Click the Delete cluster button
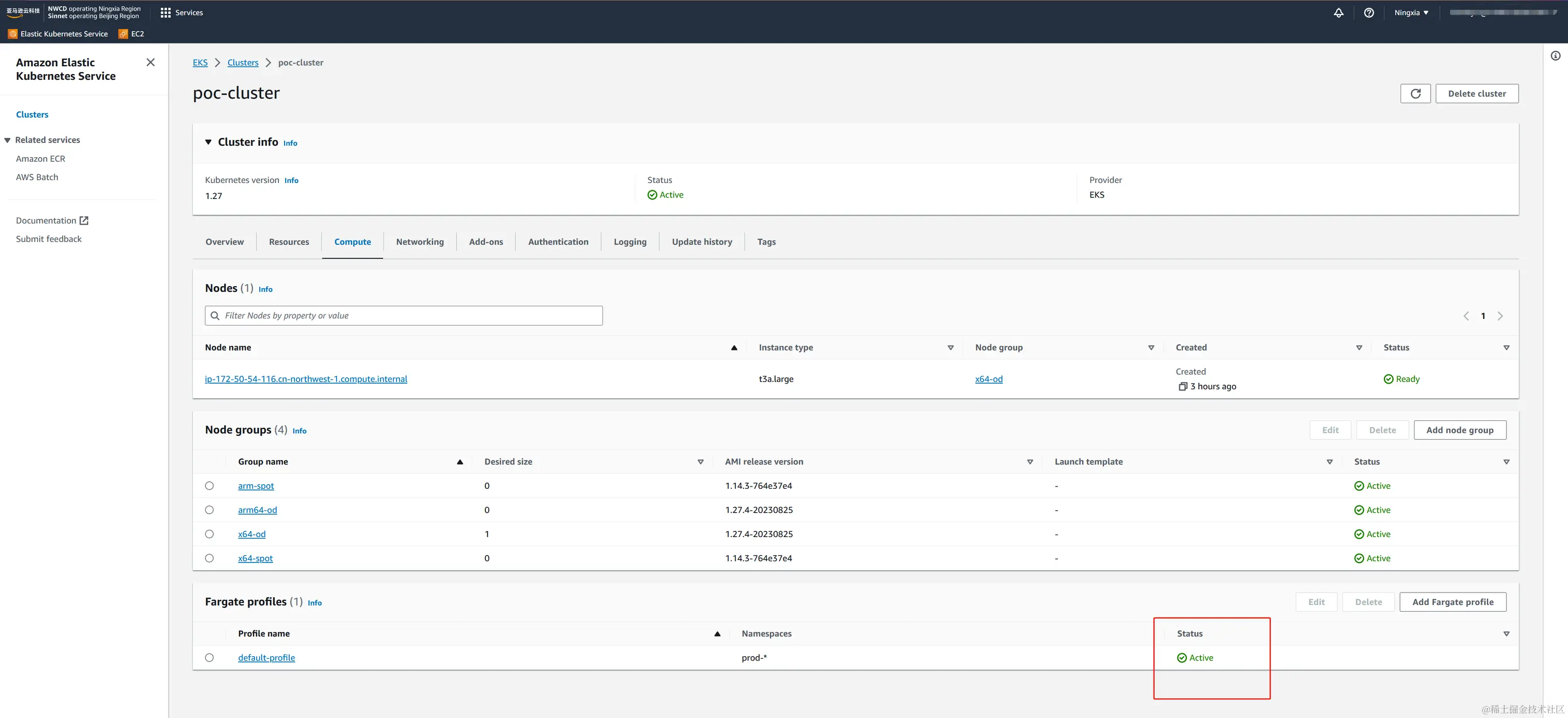This screenshot has height=718, width=1568. click(x=1477, y=94)
